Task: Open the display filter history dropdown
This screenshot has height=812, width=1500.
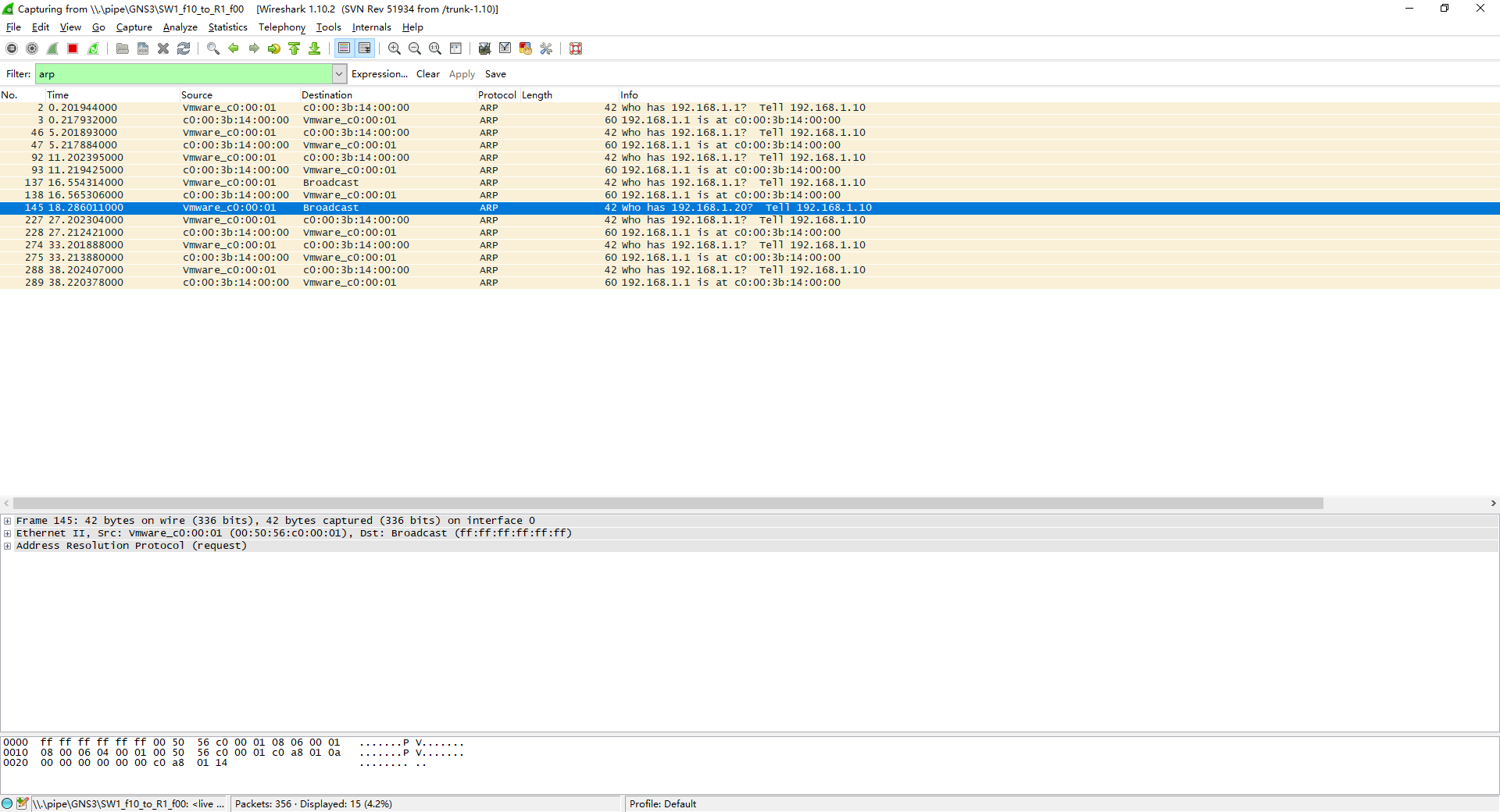Action: tap(339, 74)
